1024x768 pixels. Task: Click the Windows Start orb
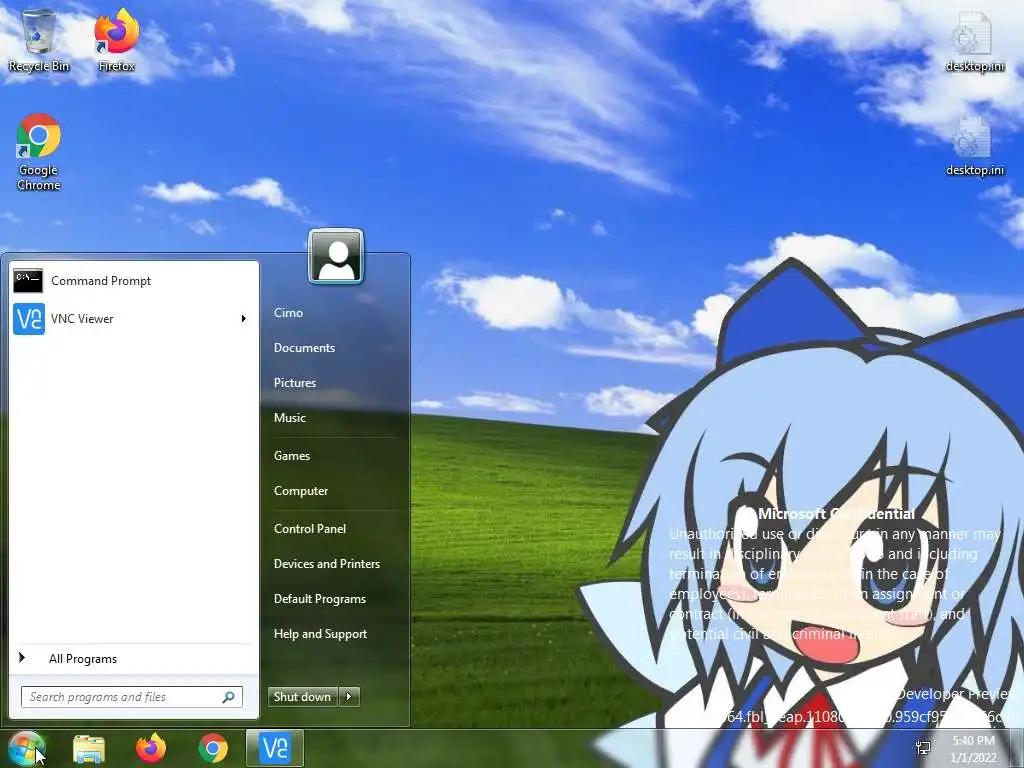pos(26,748)
